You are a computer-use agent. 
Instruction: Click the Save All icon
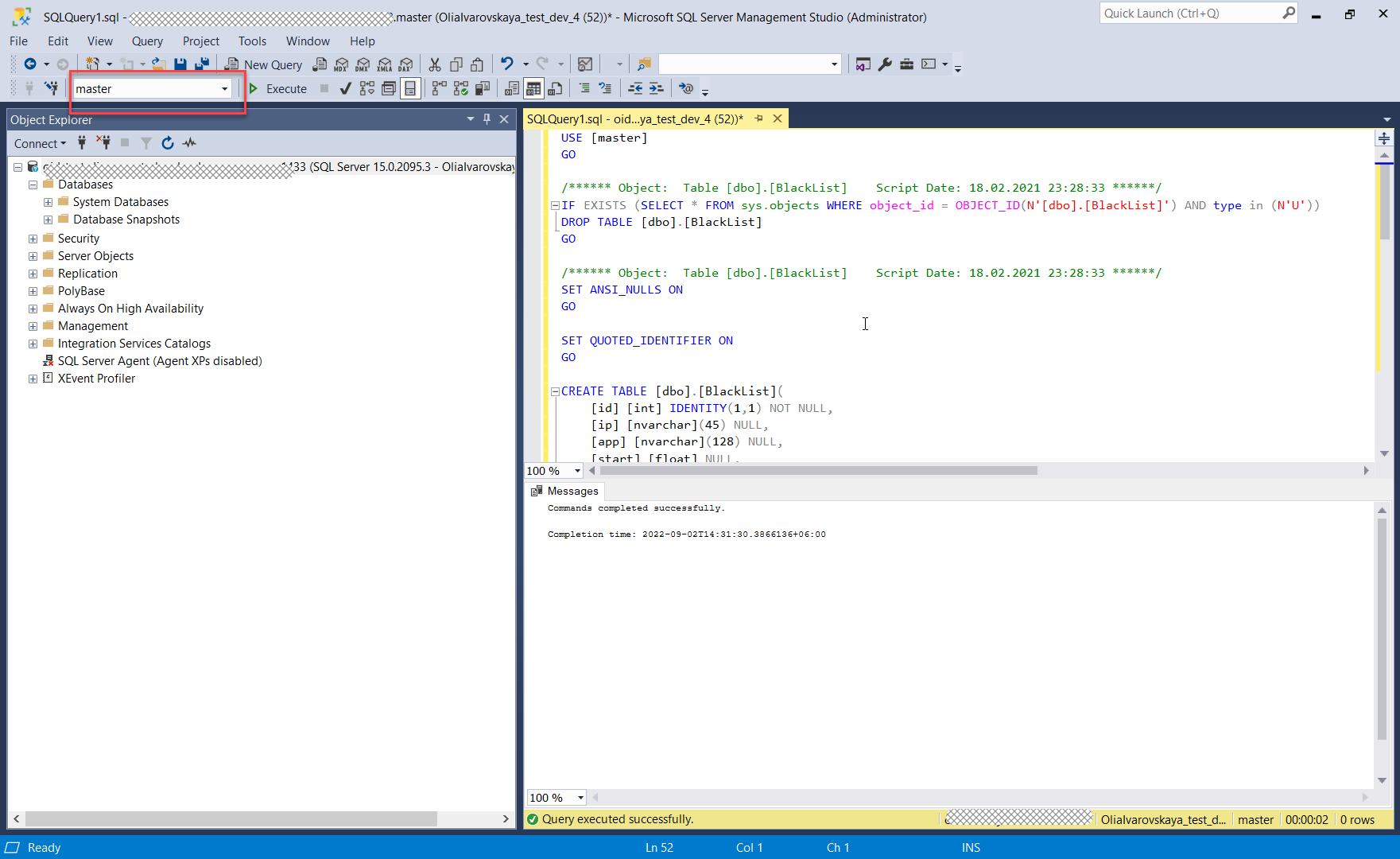202,64
